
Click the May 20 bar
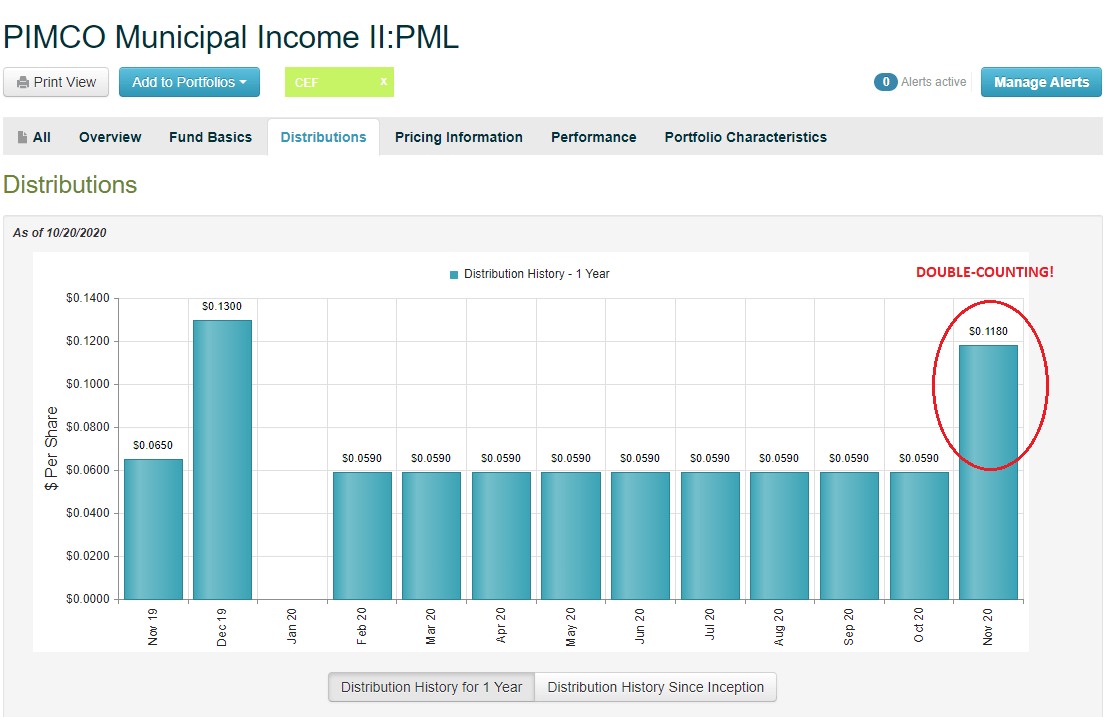click(570, 536)
